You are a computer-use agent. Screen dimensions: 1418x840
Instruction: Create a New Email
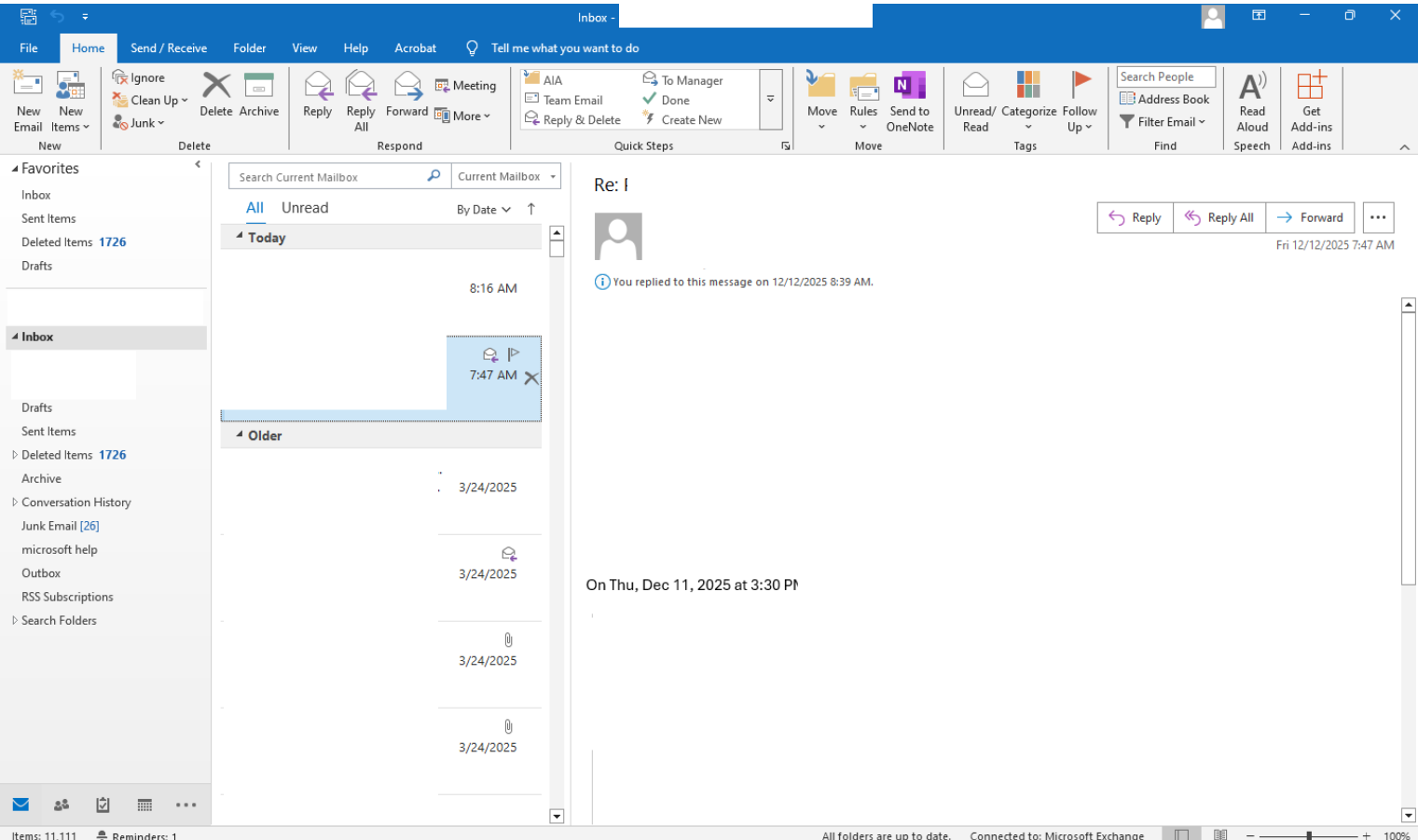click(28, 102)
